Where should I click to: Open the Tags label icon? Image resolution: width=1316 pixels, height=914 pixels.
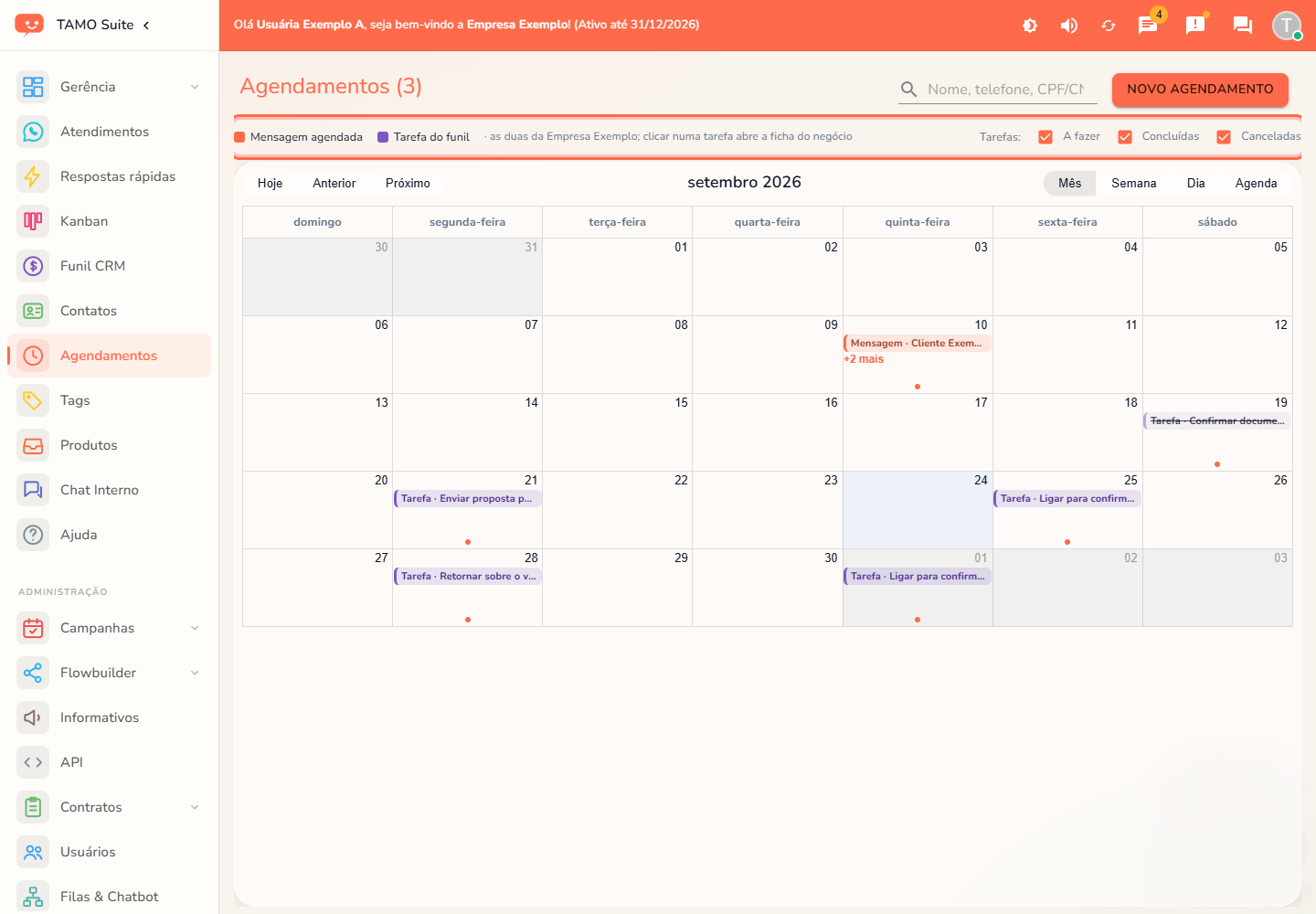pyautogui.click(x=33, y=400)
